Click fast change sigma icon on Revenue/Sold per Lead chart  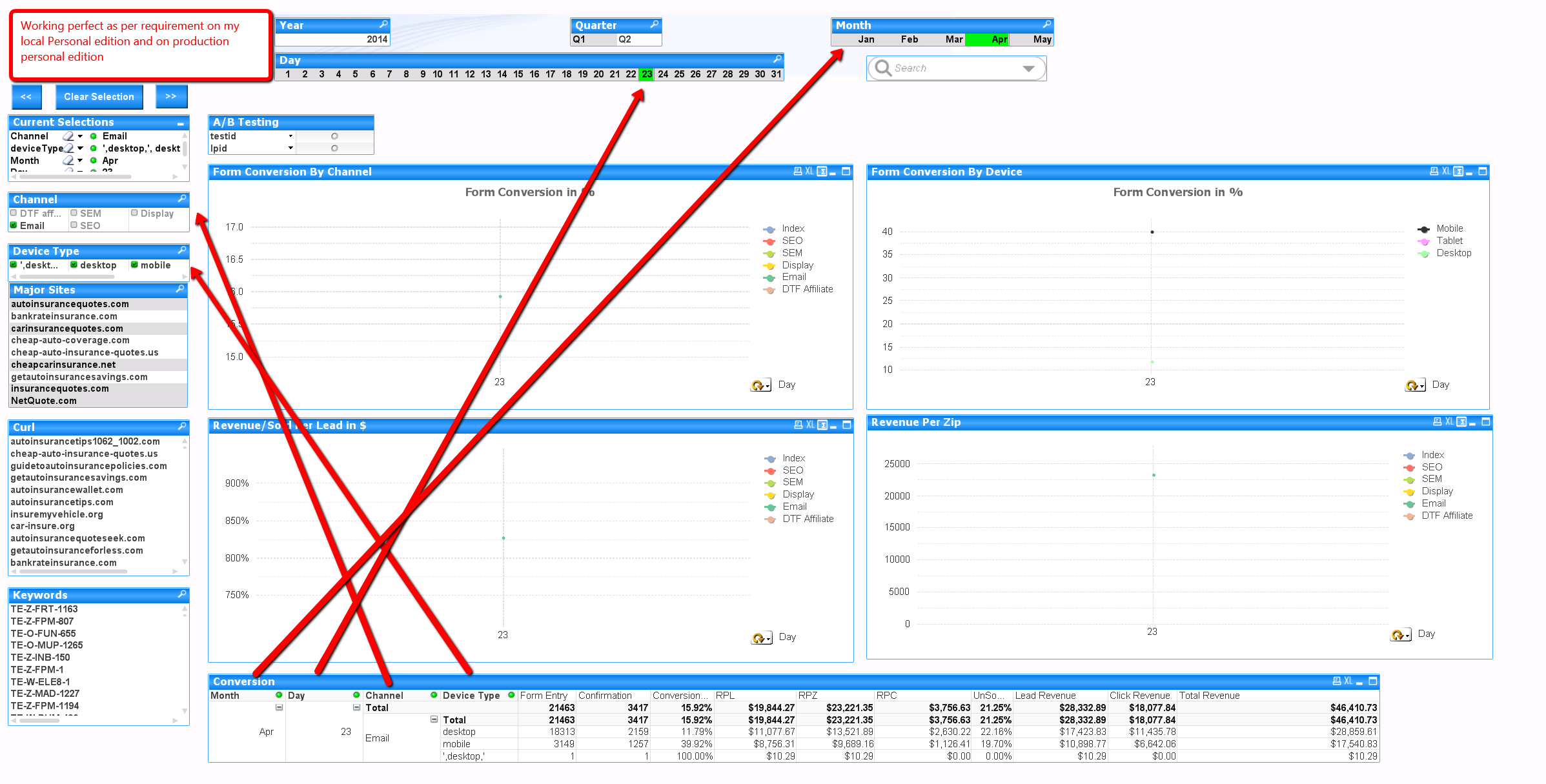[x=822, y=425]
